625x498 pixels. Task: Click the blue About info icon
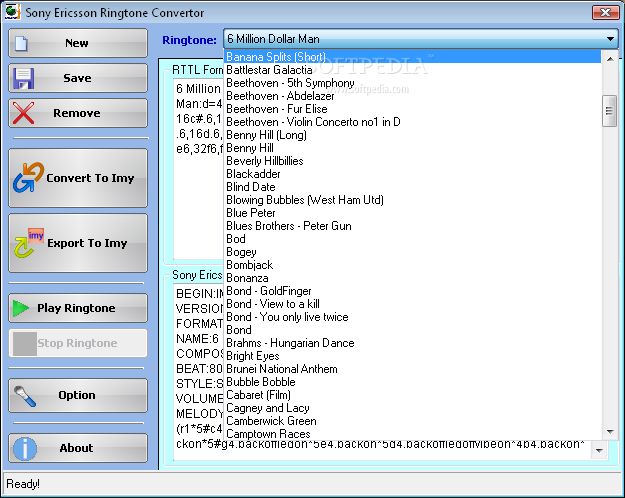25,448
